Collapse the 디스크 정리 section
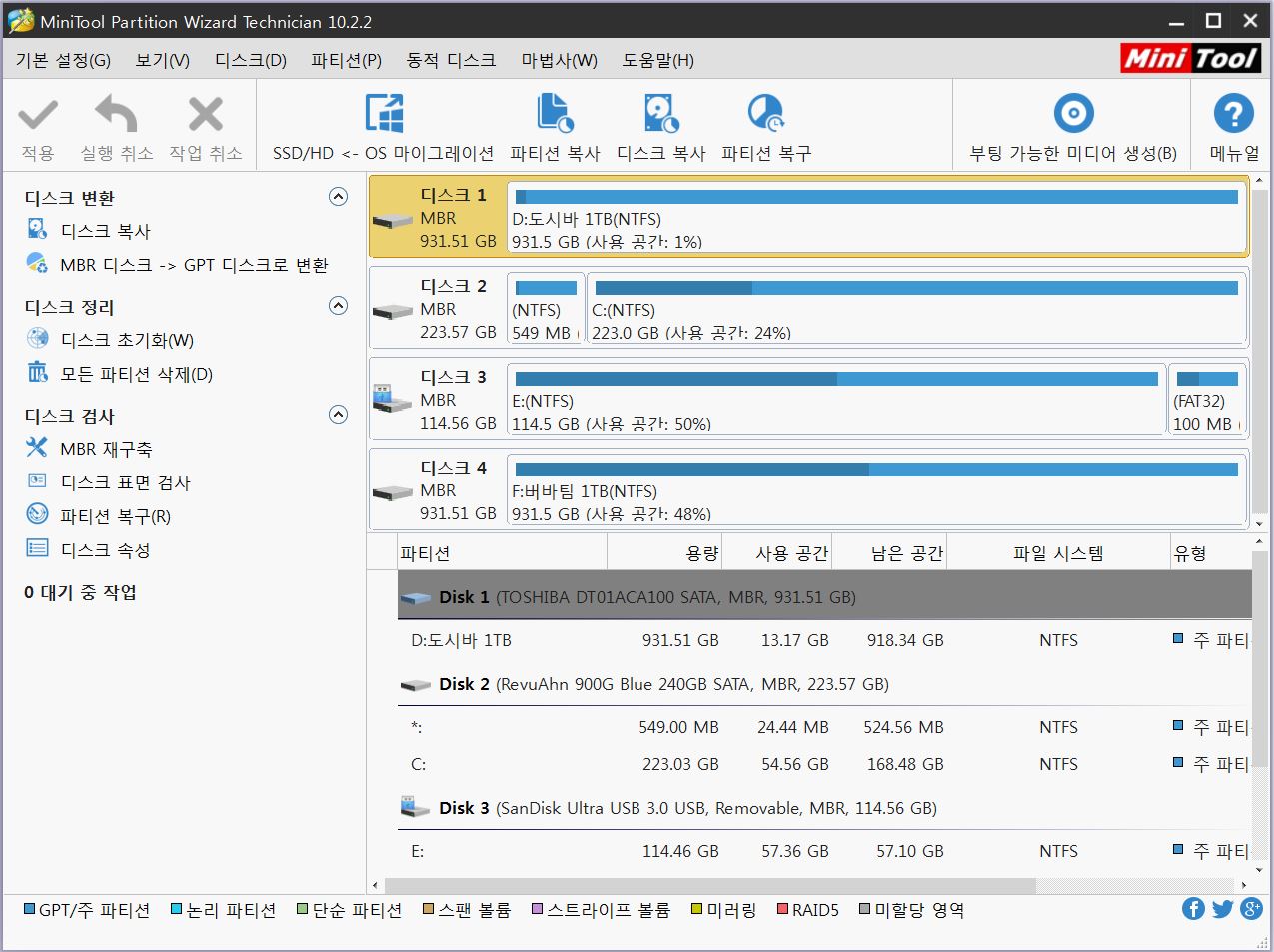 tap(339, 305)
